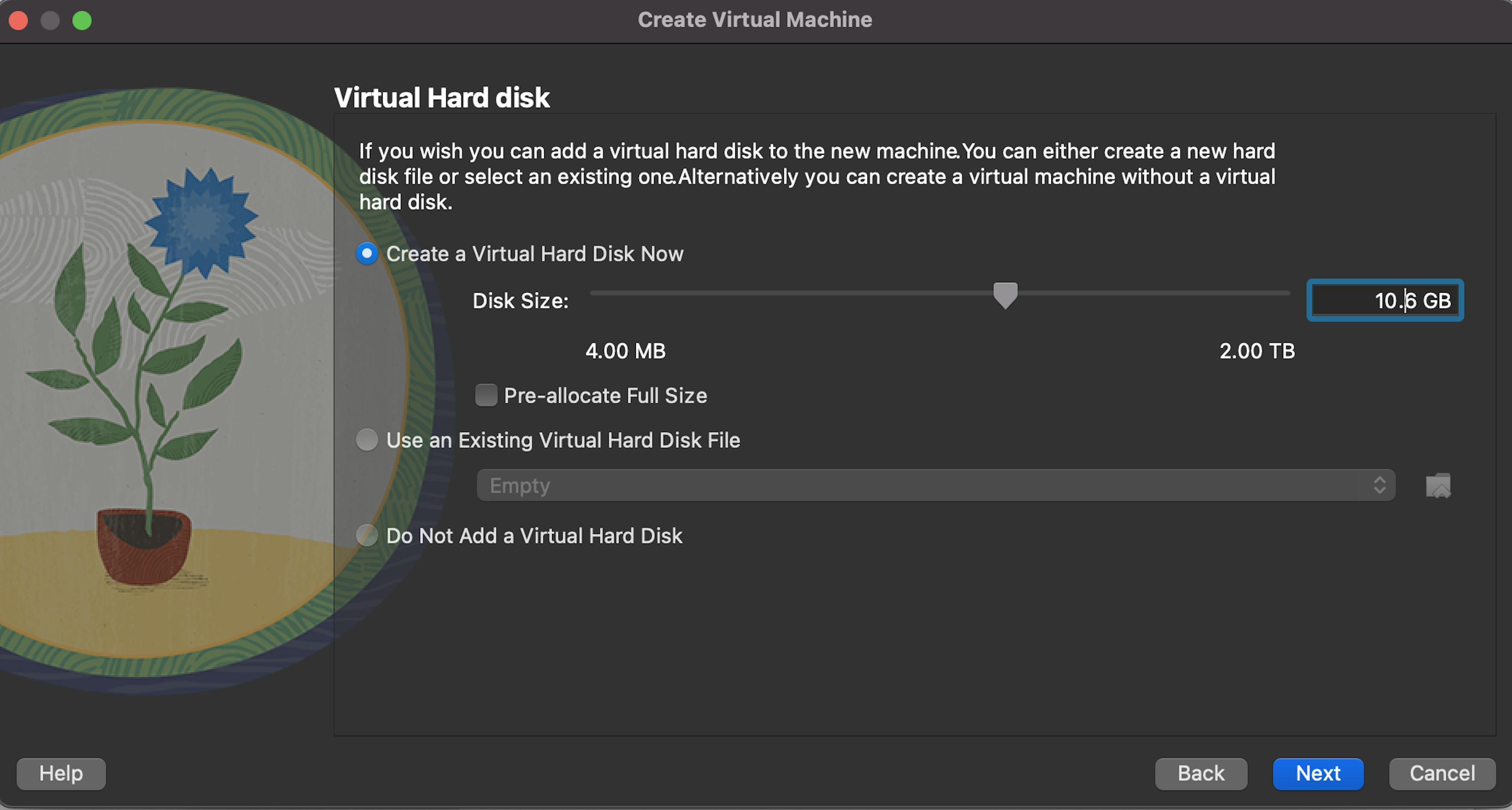Viewport: 1512px width, 810px height.
Task: Select Do Not Add a Virtual Hard Disk
Action: [367, 535]
